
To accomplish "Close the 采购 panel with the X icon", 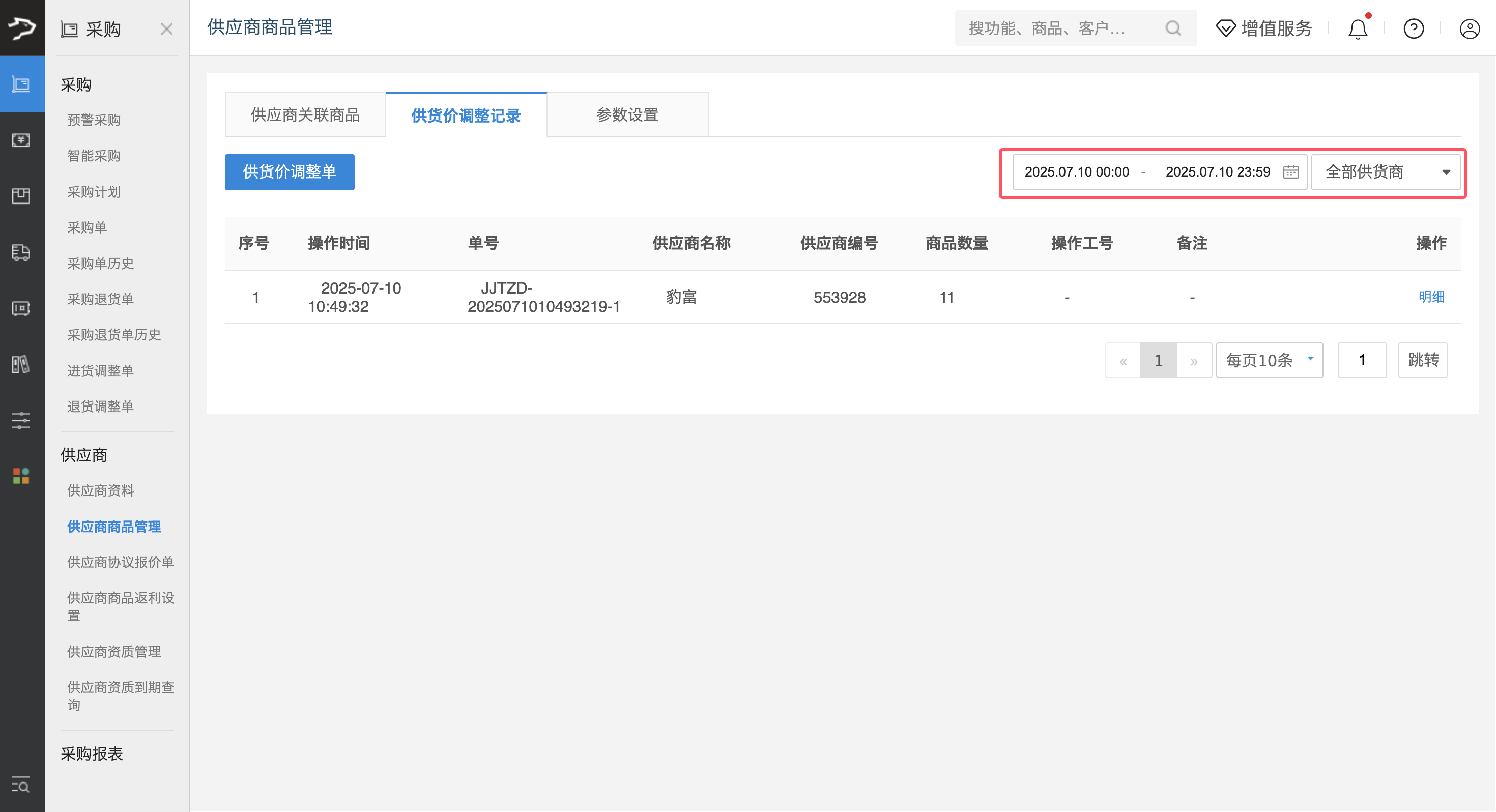I will point(167,28).
